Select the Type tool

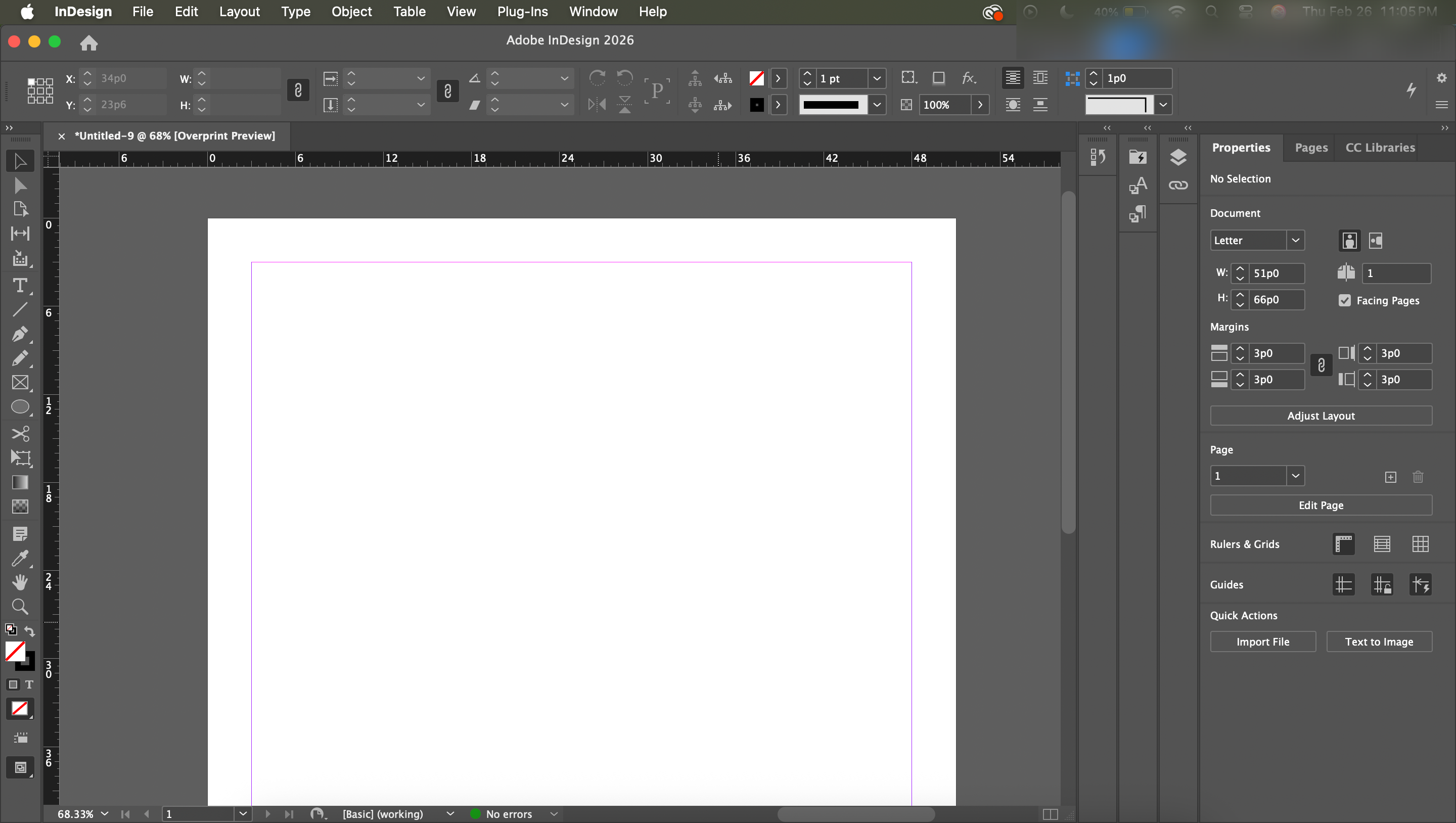click(x=20, y=286)
